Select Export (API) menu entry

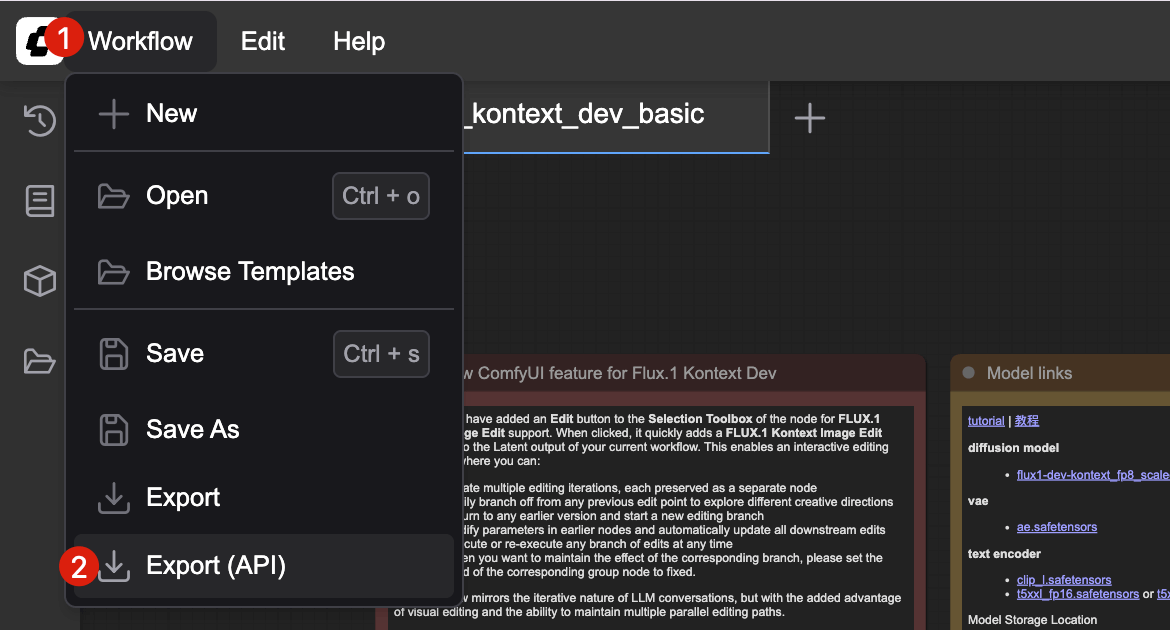pos(264,566)
